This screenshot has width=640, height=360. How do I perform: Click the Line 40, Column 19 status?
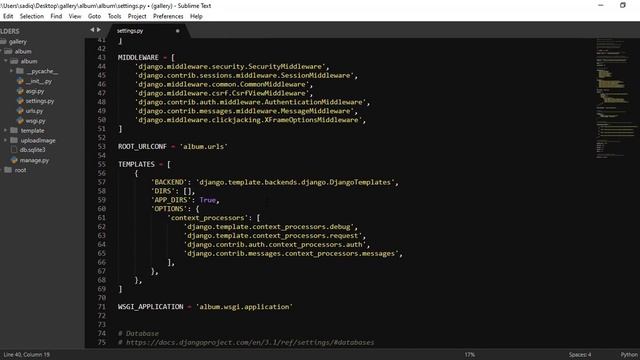[x=27, y=355]
